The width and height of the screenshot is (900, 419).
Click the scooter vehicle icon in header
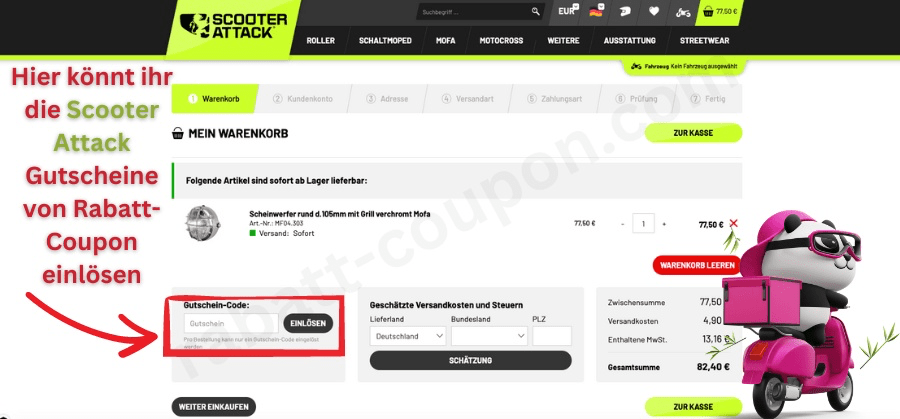[682, 12]
